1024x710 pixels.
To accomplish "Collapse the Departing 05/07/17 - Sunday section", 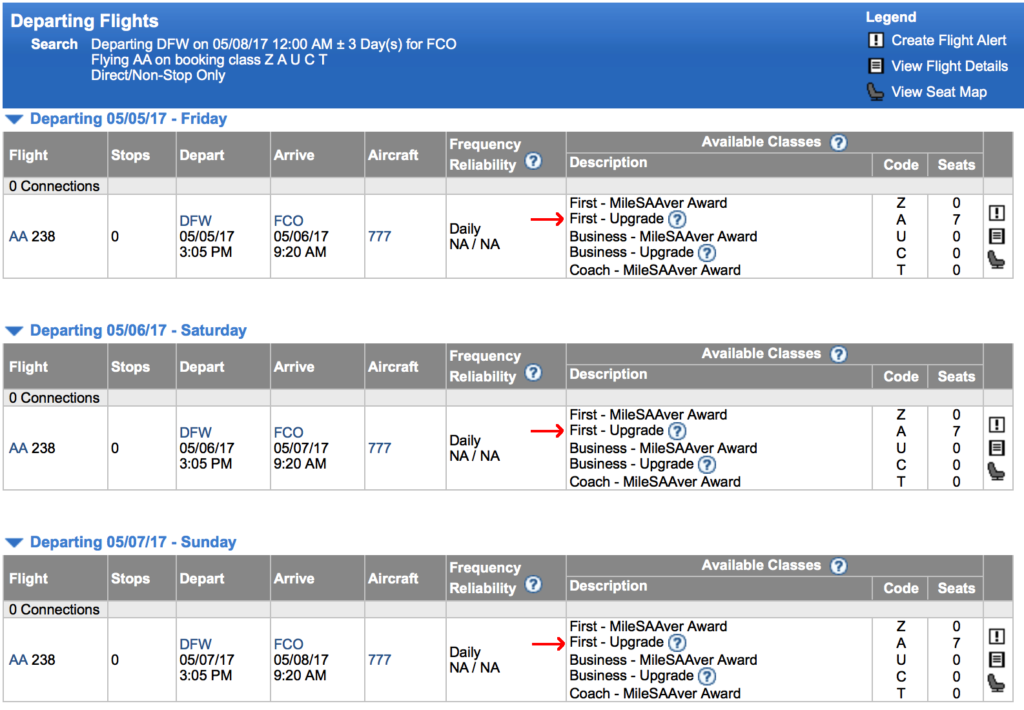I will coord(13,542).
